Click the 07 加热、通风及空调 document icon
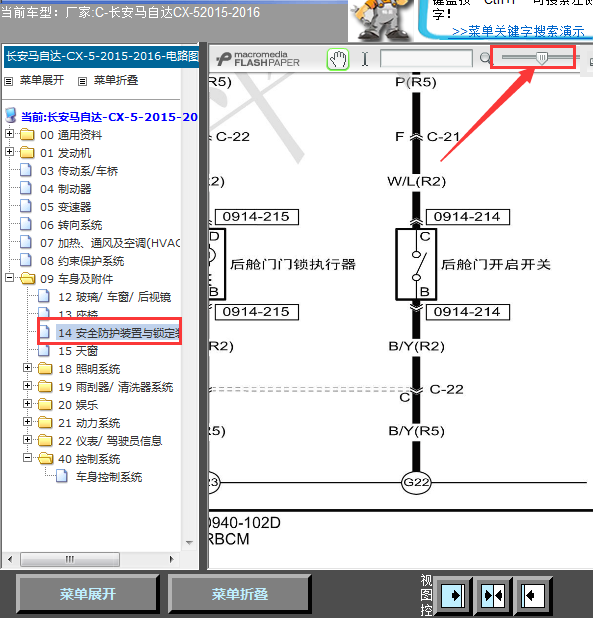 pos(26,242)
